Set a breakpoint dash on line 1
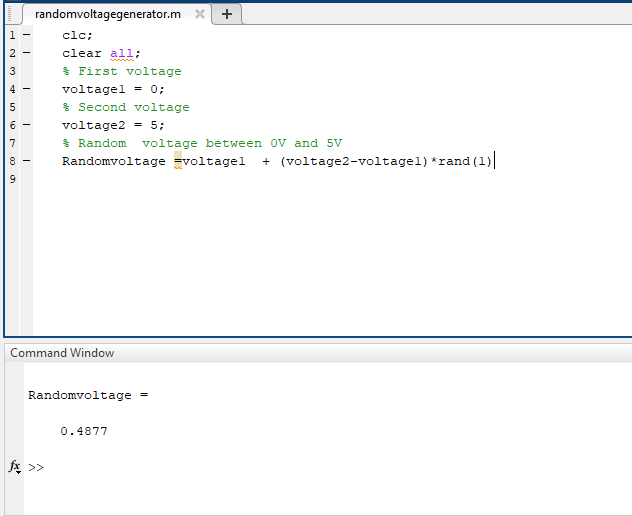632x516 pixels. coord(27,35)
